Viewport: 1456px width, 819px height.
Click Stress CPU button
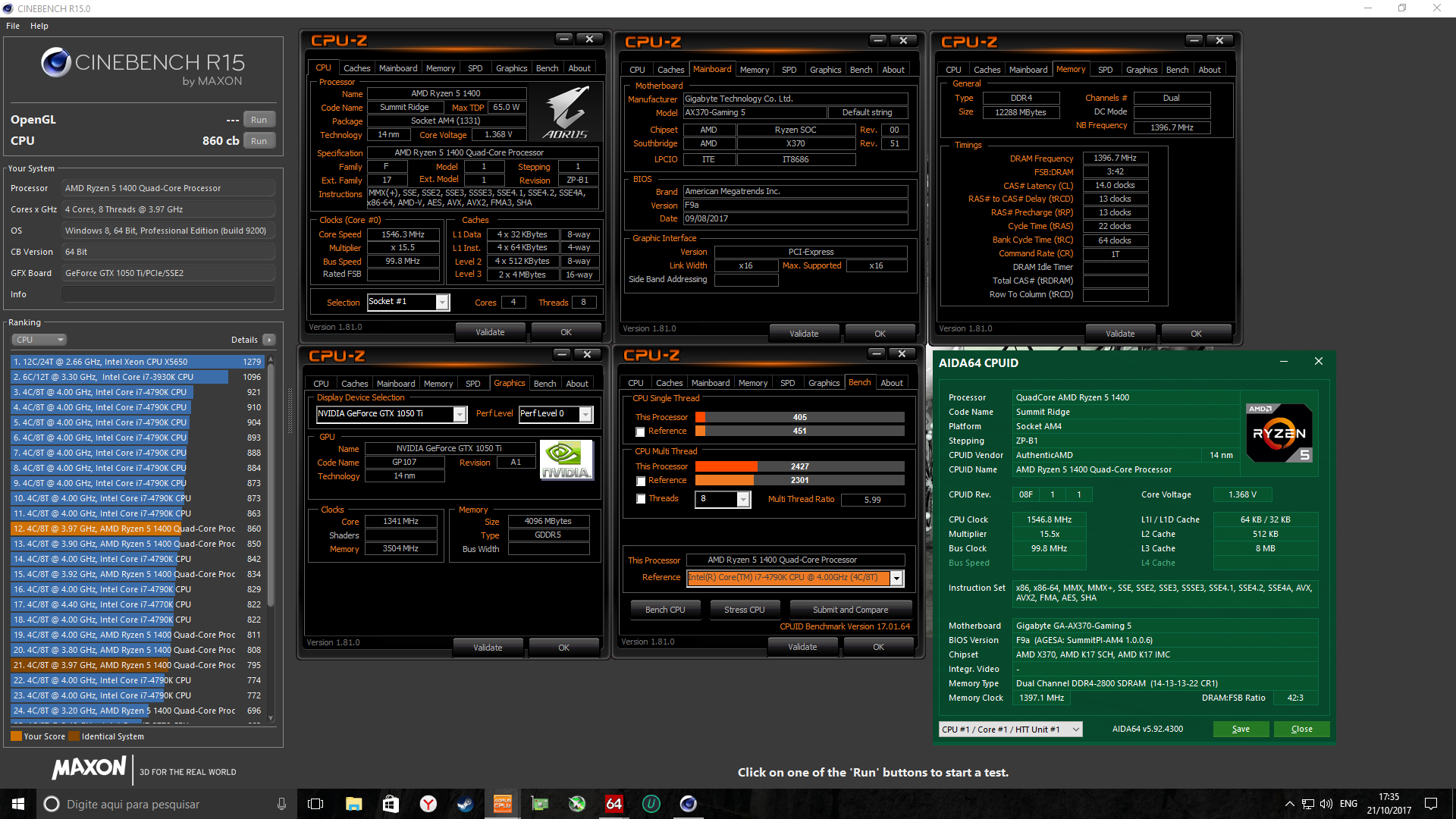point(744,610)
